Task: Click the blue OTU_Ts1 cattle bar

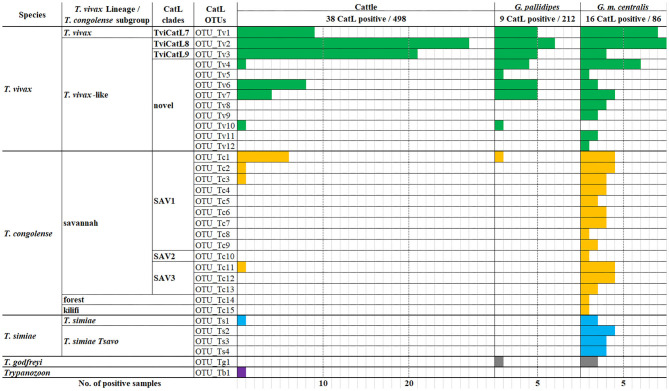Action: (x=241, y=321)
